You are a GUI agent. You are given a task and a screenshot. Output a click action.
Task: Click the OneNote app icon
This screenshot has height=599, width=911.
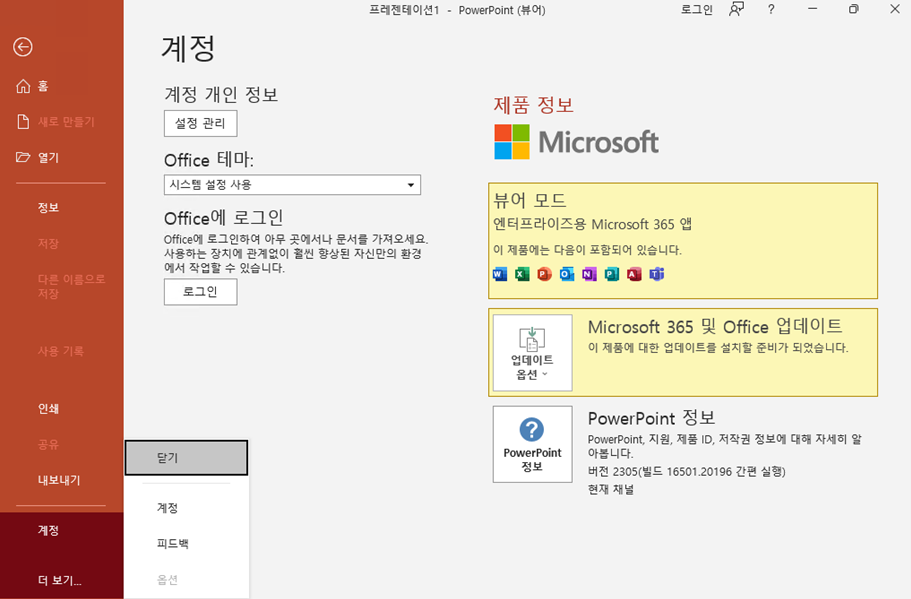click(x=589, y=274)
